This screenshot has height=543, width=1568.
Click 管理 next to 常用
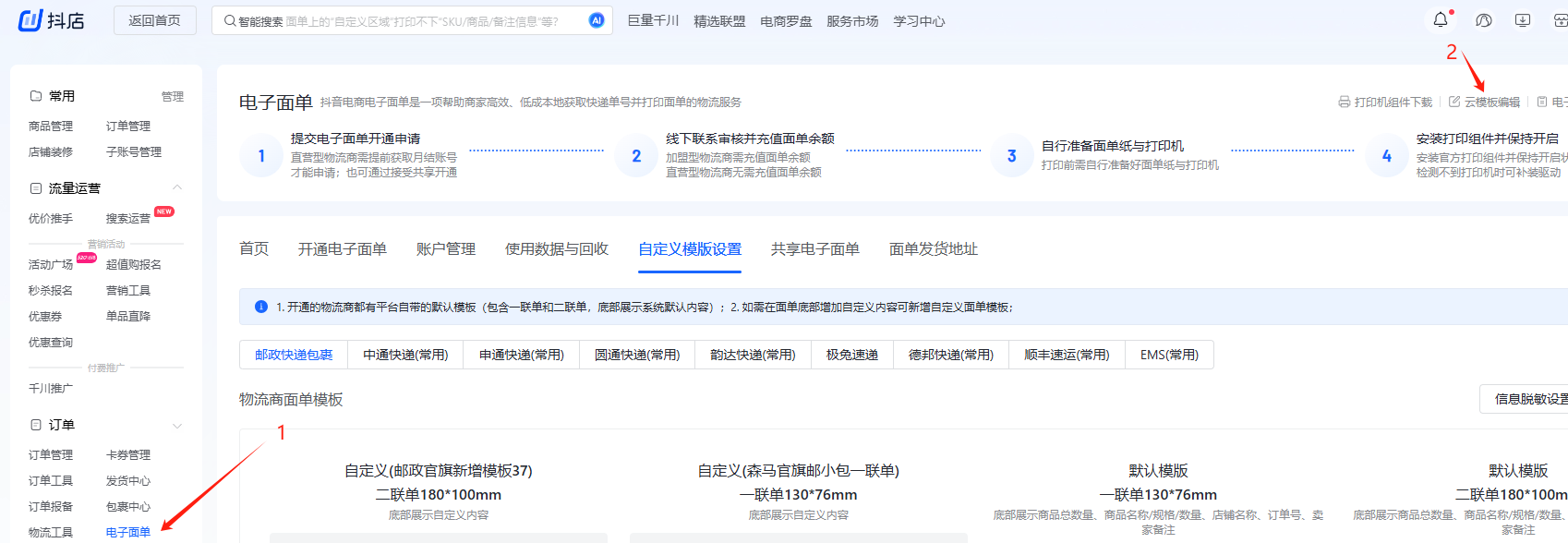pyautogui.click(x=173, y=96)
